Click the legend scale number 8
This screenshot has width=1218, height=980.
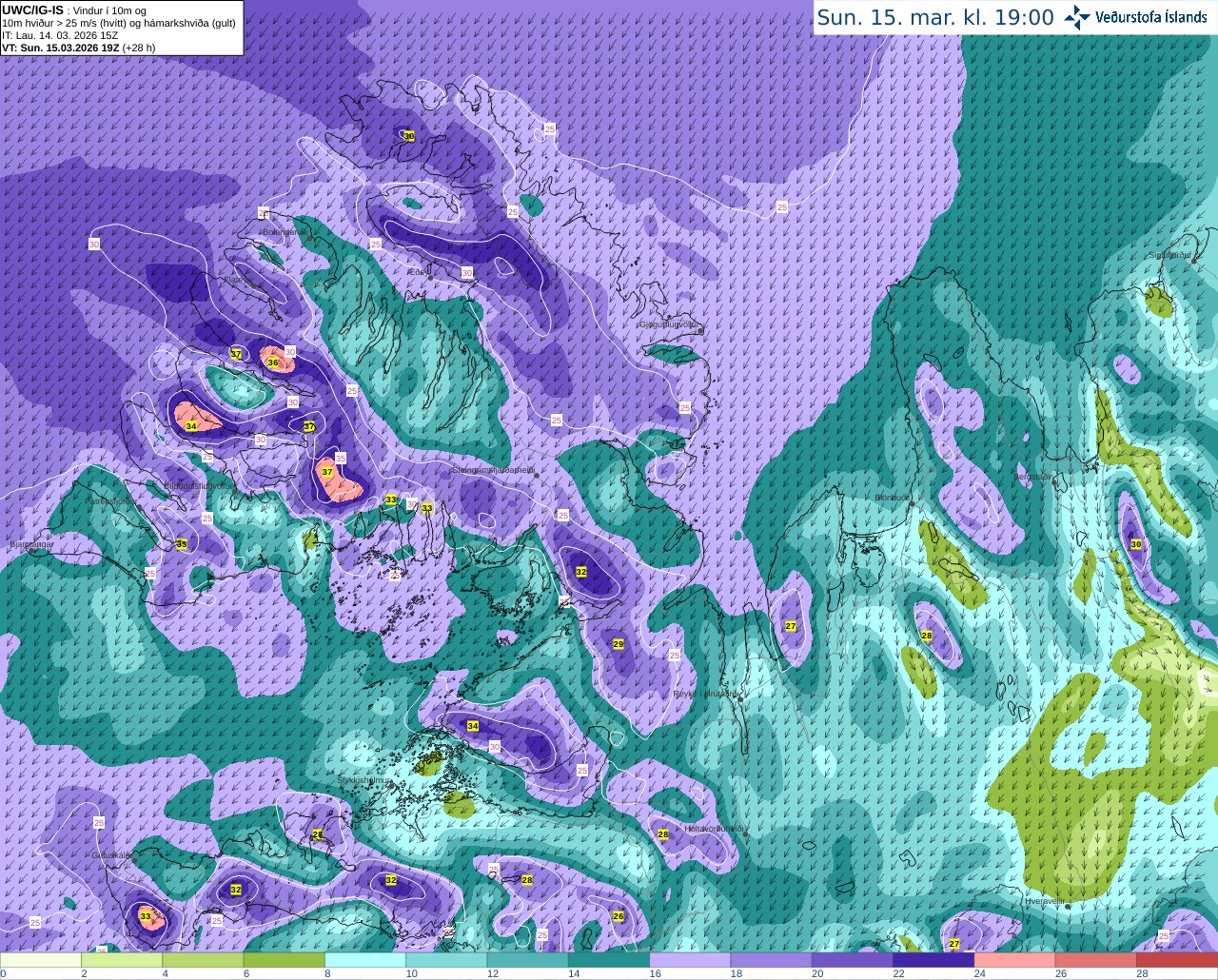pos(326,973)
